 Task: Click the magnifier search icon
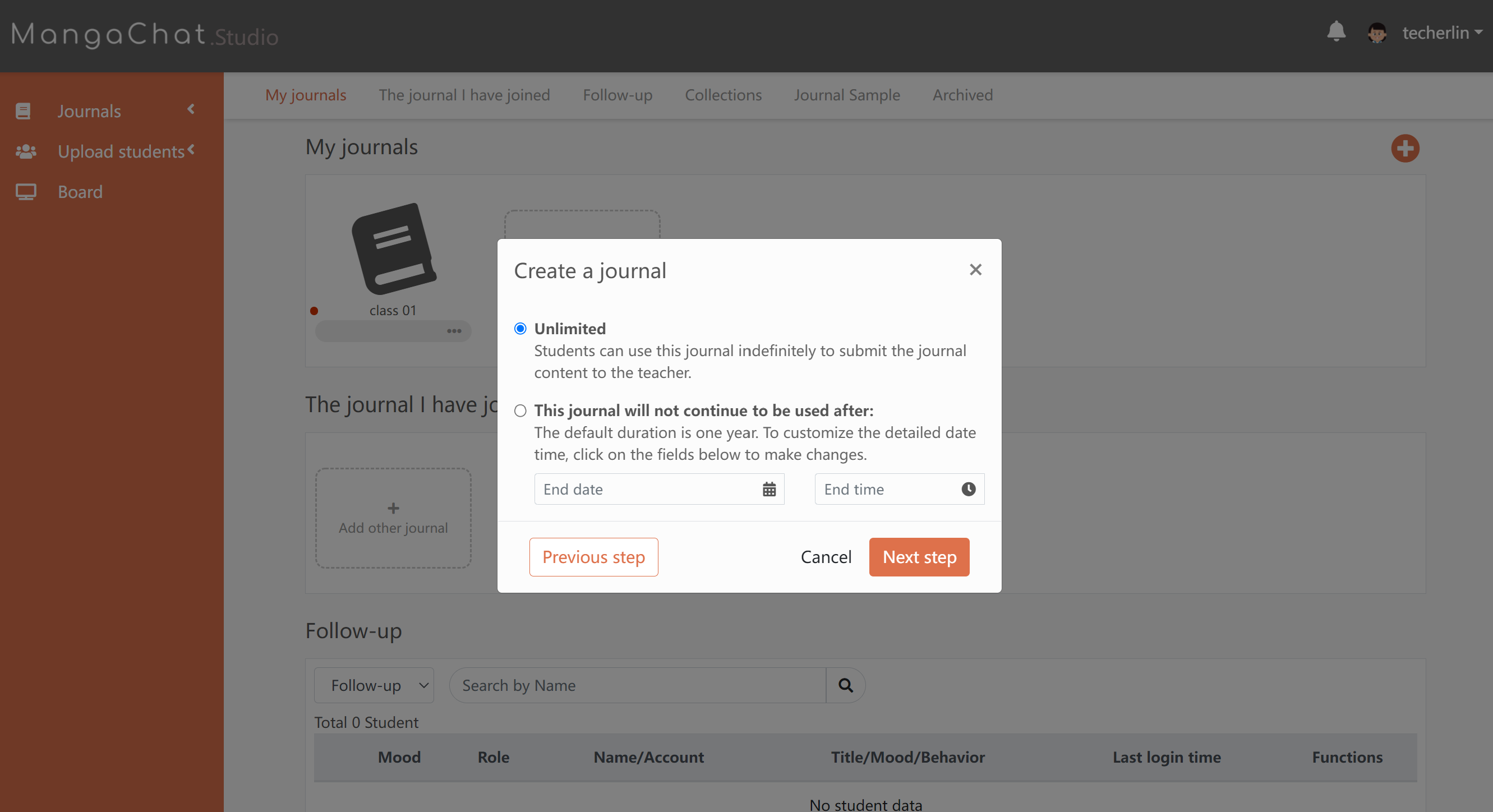pyautogui.click(x=845, y=685)
